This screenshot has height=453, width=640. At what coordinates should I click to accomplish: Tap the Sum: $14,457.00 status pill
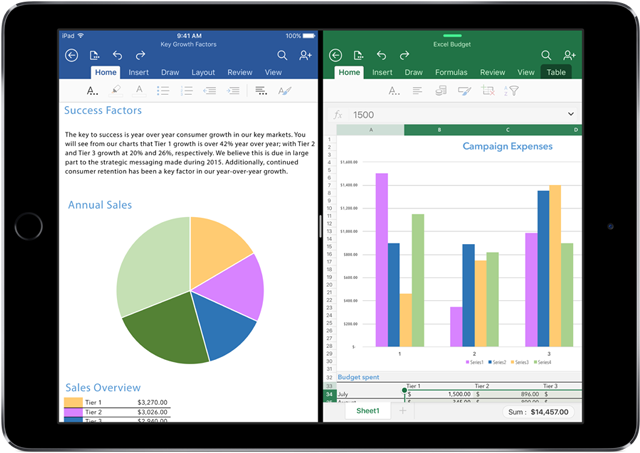coord(538,412)
